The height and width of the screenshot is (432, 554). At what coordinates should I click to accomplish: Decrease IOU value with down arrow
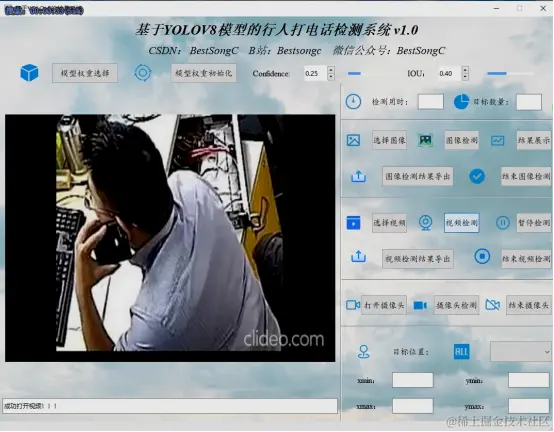[x=465, y=77]
